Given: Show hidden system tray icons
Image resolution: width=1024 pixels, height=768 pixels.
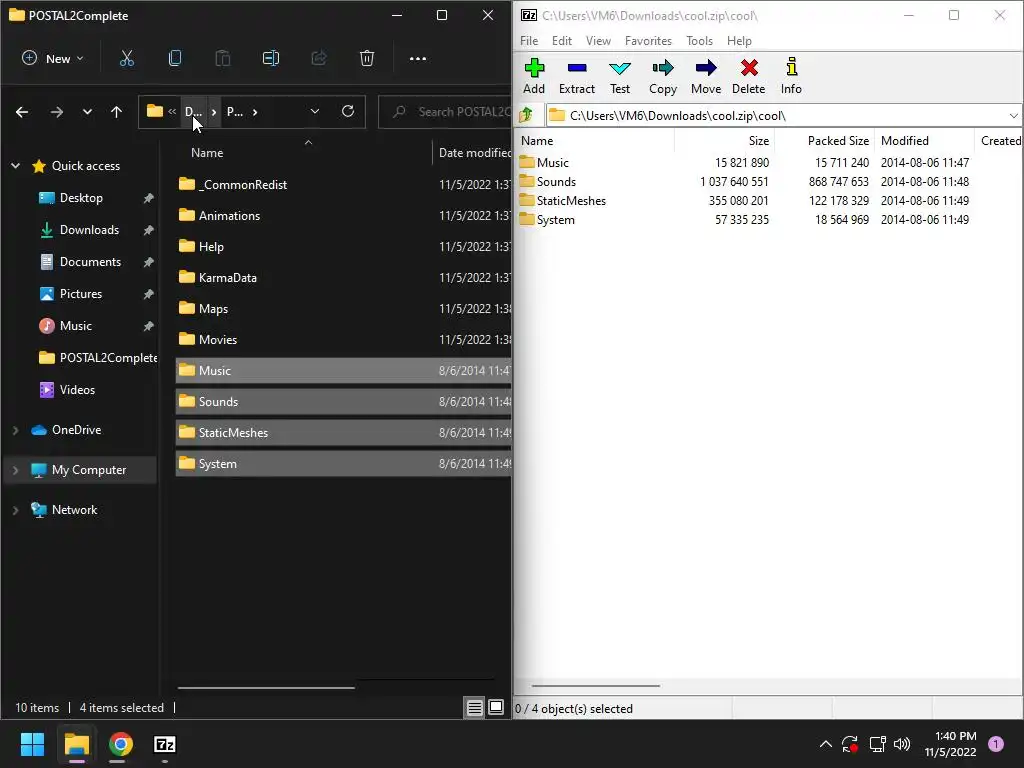Looking at the screenshot, I should (x=825, y=744).
